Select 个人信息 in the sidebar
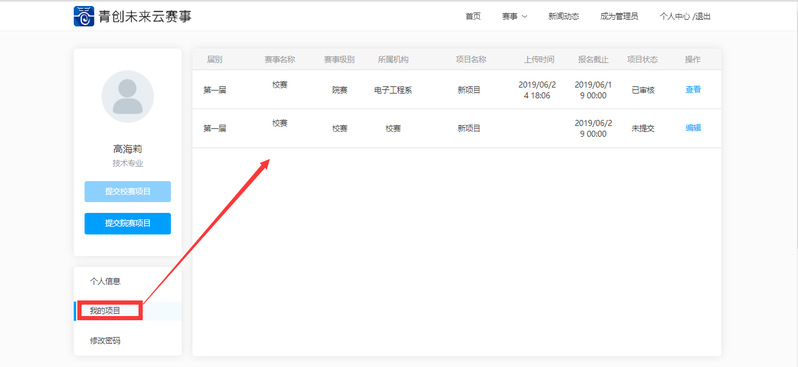 [105, 281]
